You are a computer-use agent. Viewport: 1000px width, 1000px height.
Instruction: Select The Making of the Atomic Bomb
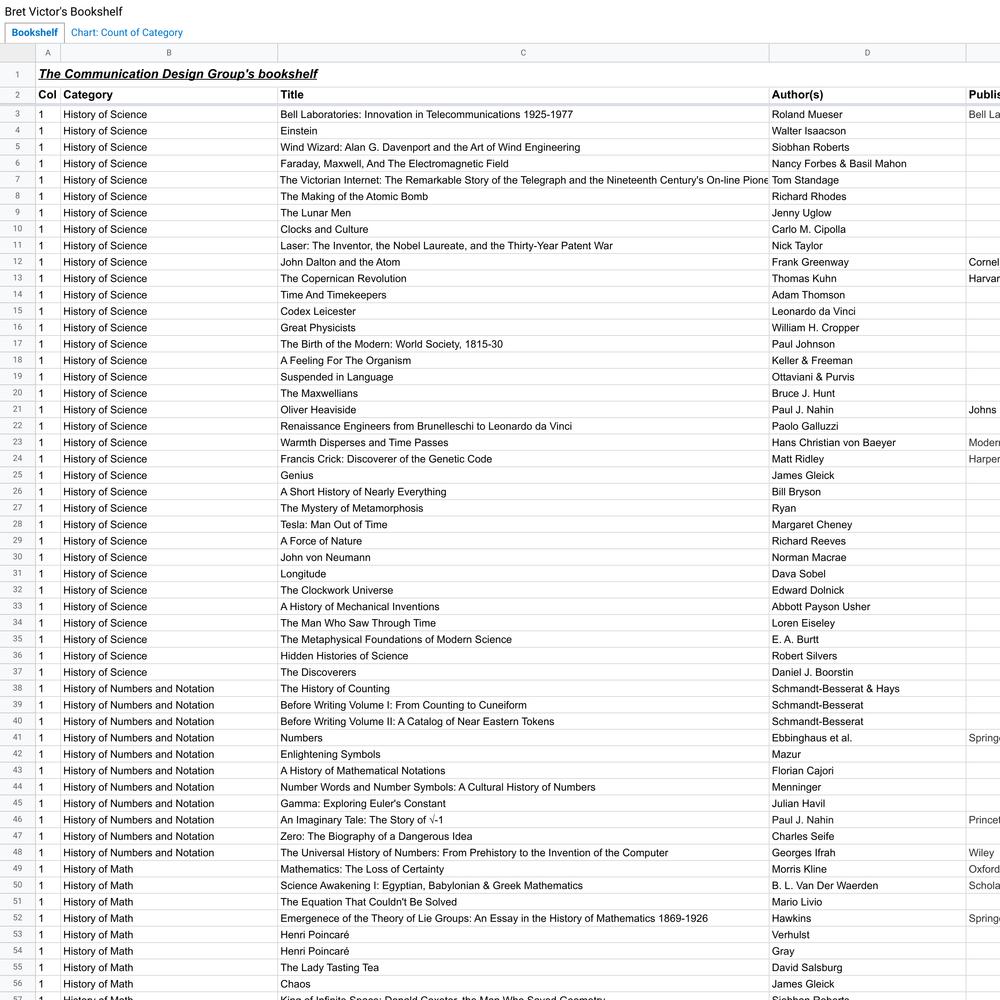coord(523,196)
